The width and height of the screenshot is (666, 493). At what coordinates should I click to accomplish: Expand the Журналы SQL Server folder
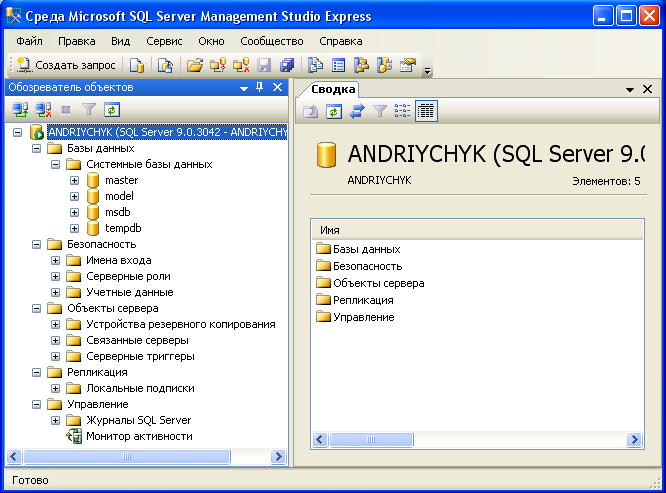pos(56,420)
